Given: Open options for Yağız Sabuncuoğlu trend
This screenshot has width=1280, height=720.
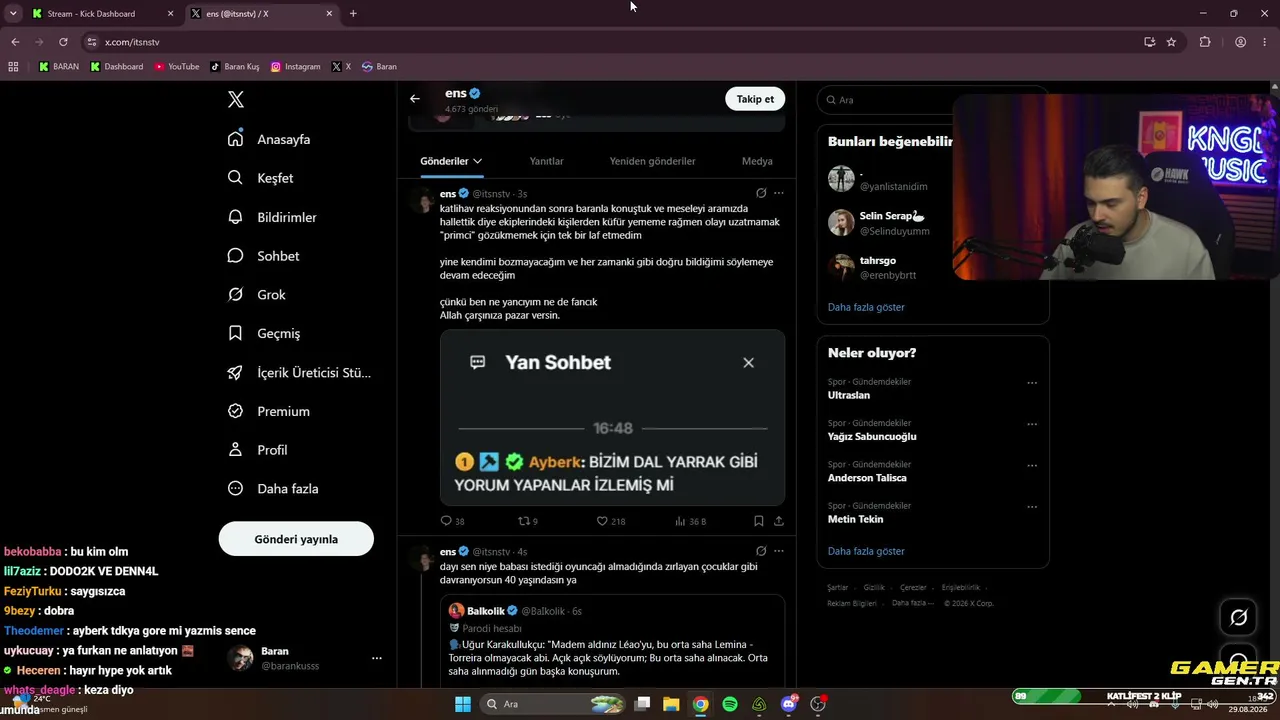Looking at the screenshot, I should point(1032,424).
